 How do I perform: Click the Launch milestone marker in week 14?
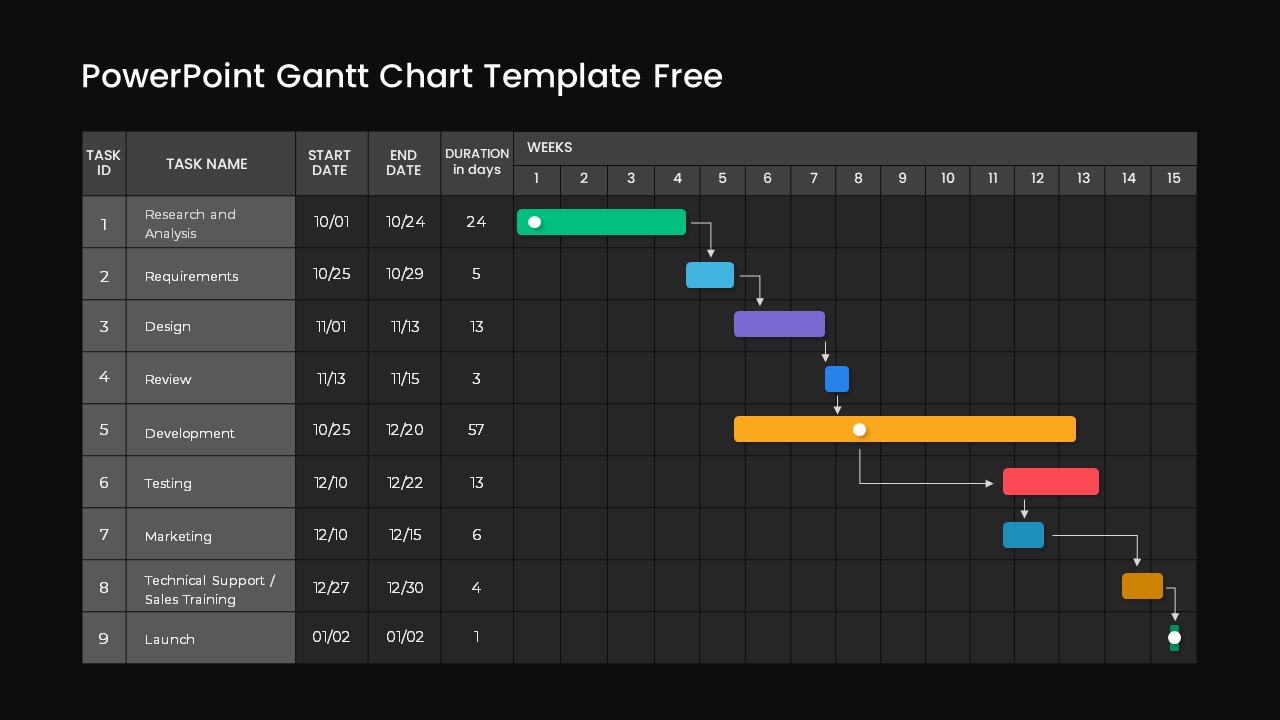click(1174, 637)
